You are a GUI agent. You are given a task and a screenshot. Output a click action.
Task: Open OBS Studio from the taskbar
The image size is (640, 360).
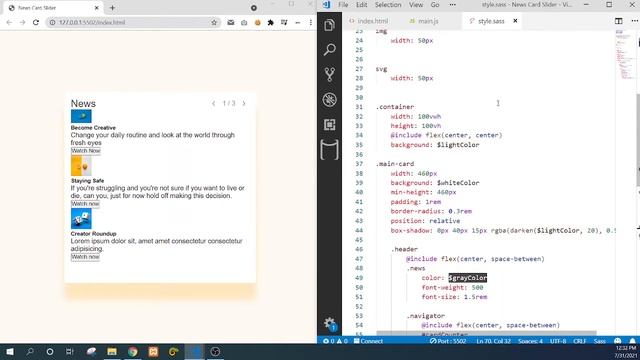coord(215,351)
